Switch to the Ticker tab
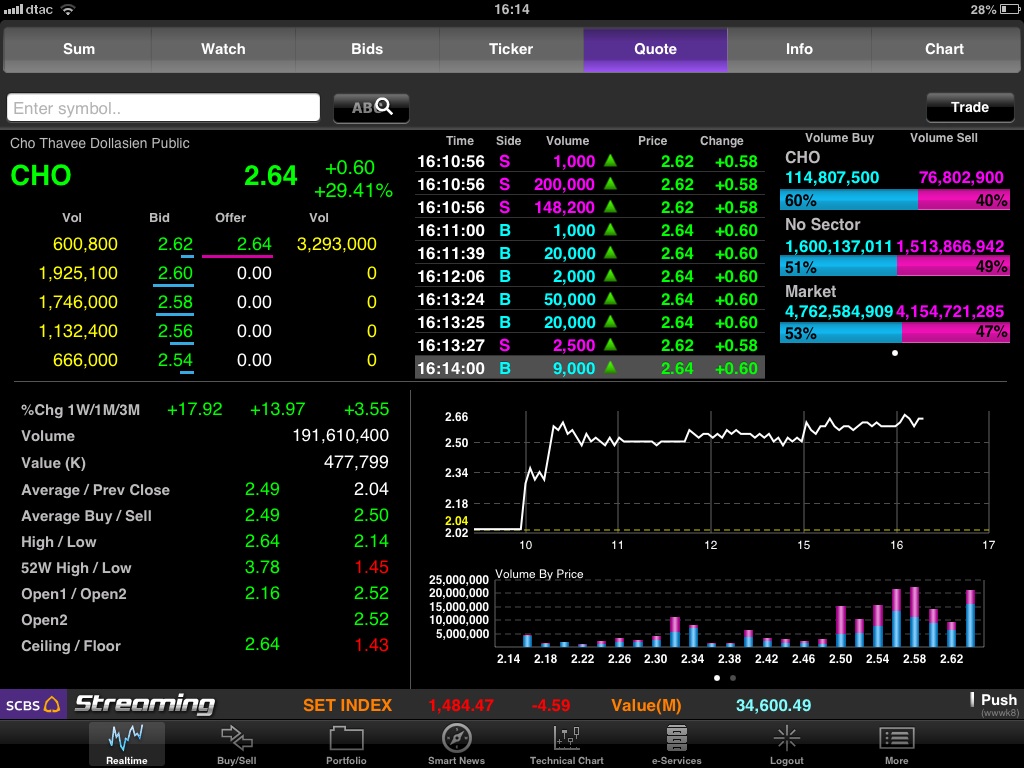This screenshot has width=1024, height=768. (x=511, y=49)
